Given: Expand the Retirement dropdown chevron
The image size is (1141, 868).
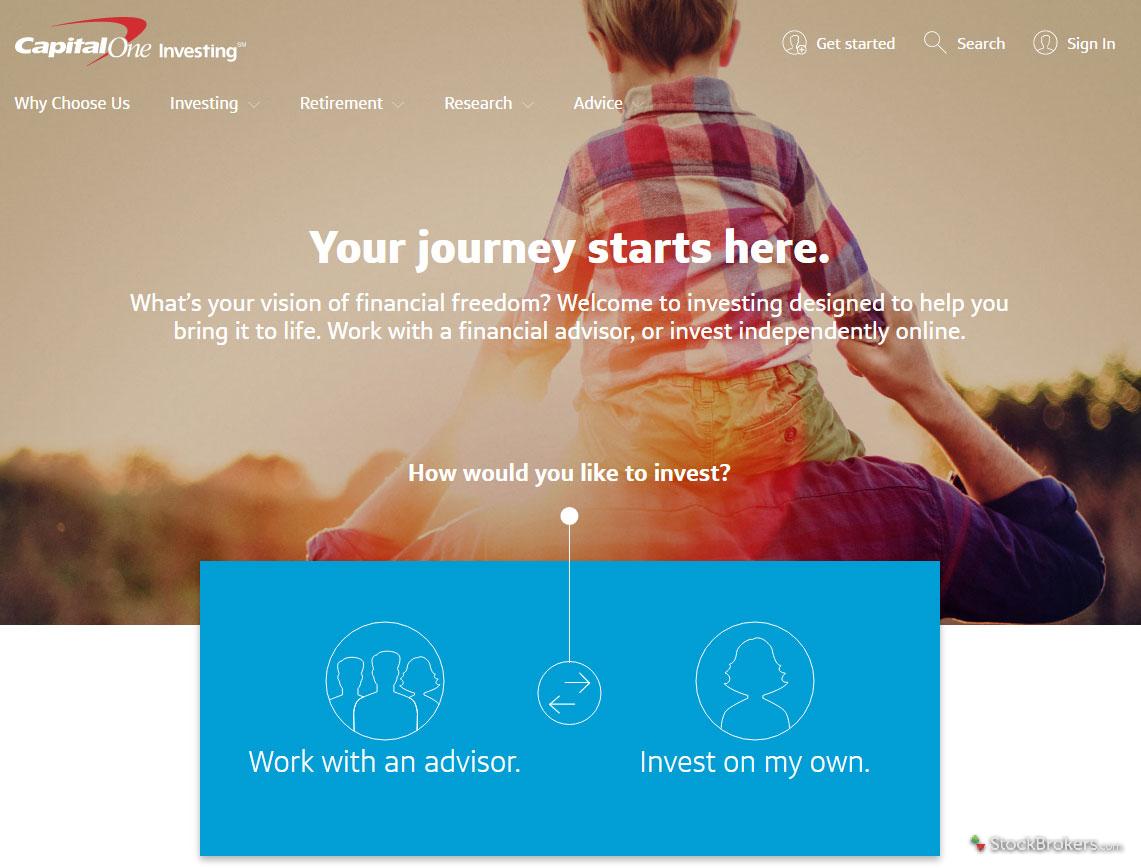Looking at the screenshot, I should point(398,105).
